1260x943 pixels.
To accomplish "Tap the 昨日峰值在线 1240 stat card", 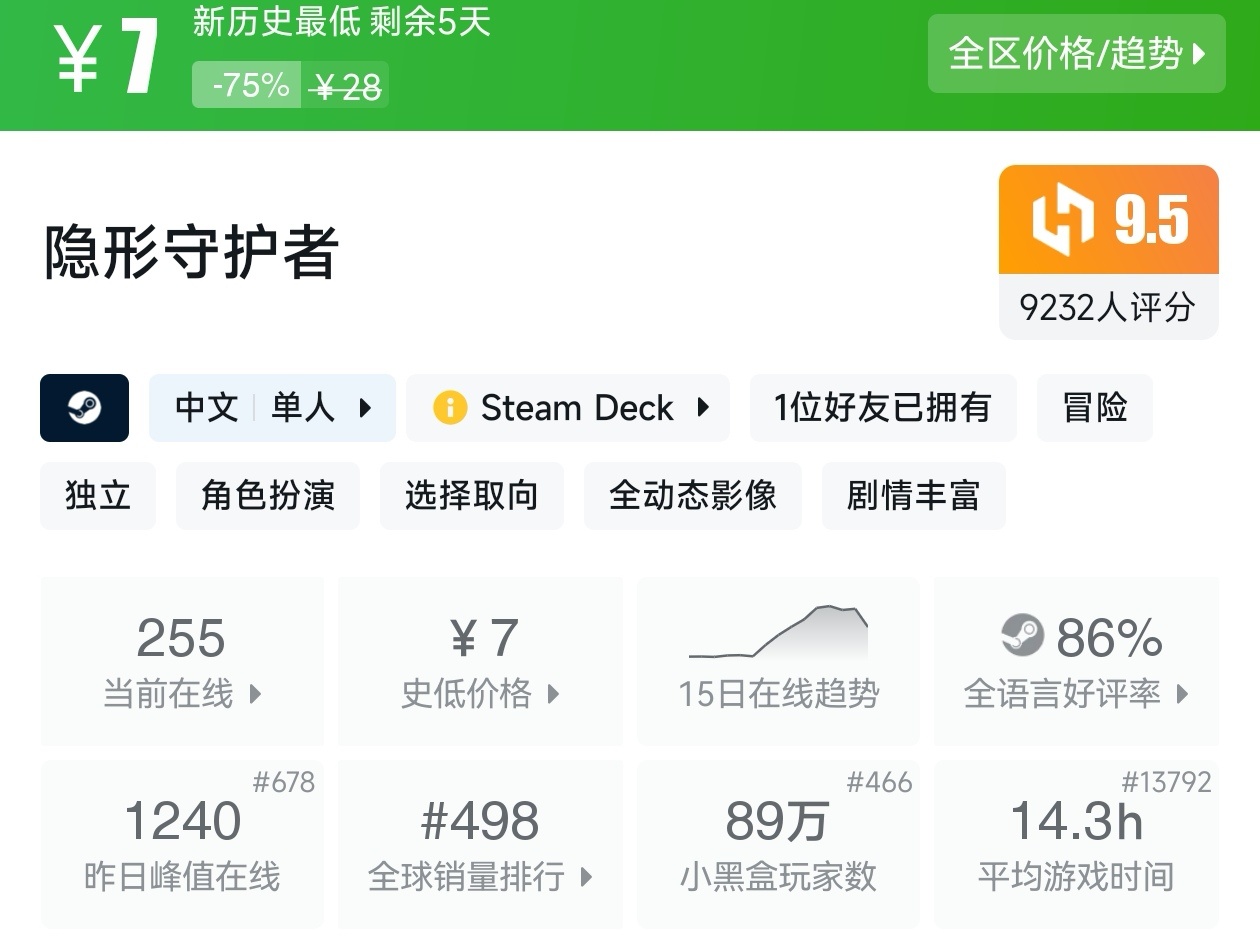I will (x=182, y=844).
